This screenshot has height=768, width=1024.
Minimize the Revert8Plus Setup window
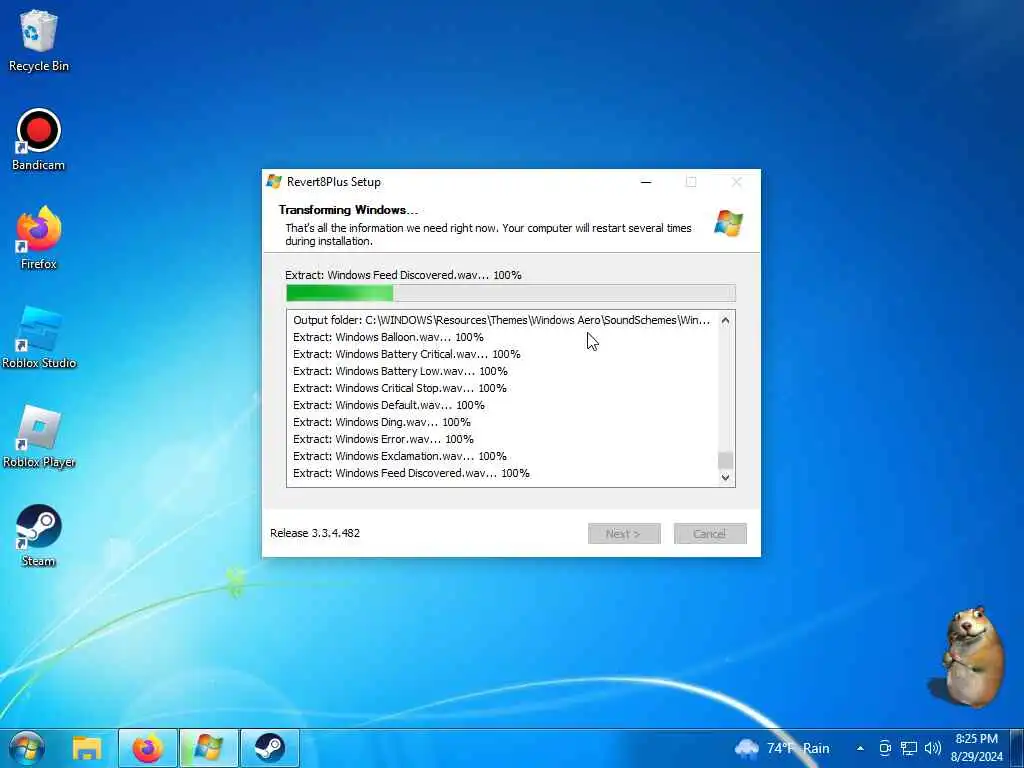[x=646, y=182]
